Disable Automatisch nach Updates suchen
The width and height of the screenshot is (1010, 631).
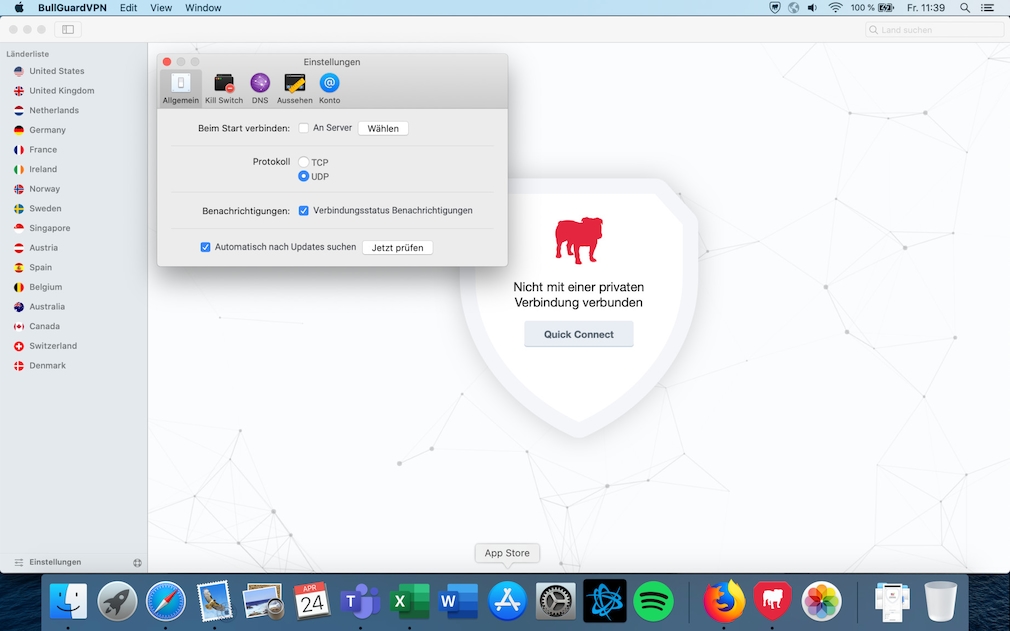click(x=205, y=247)
